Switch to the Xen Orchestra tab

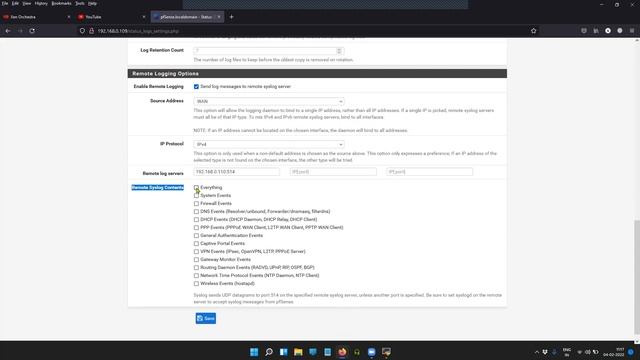[x=37, y=17]
